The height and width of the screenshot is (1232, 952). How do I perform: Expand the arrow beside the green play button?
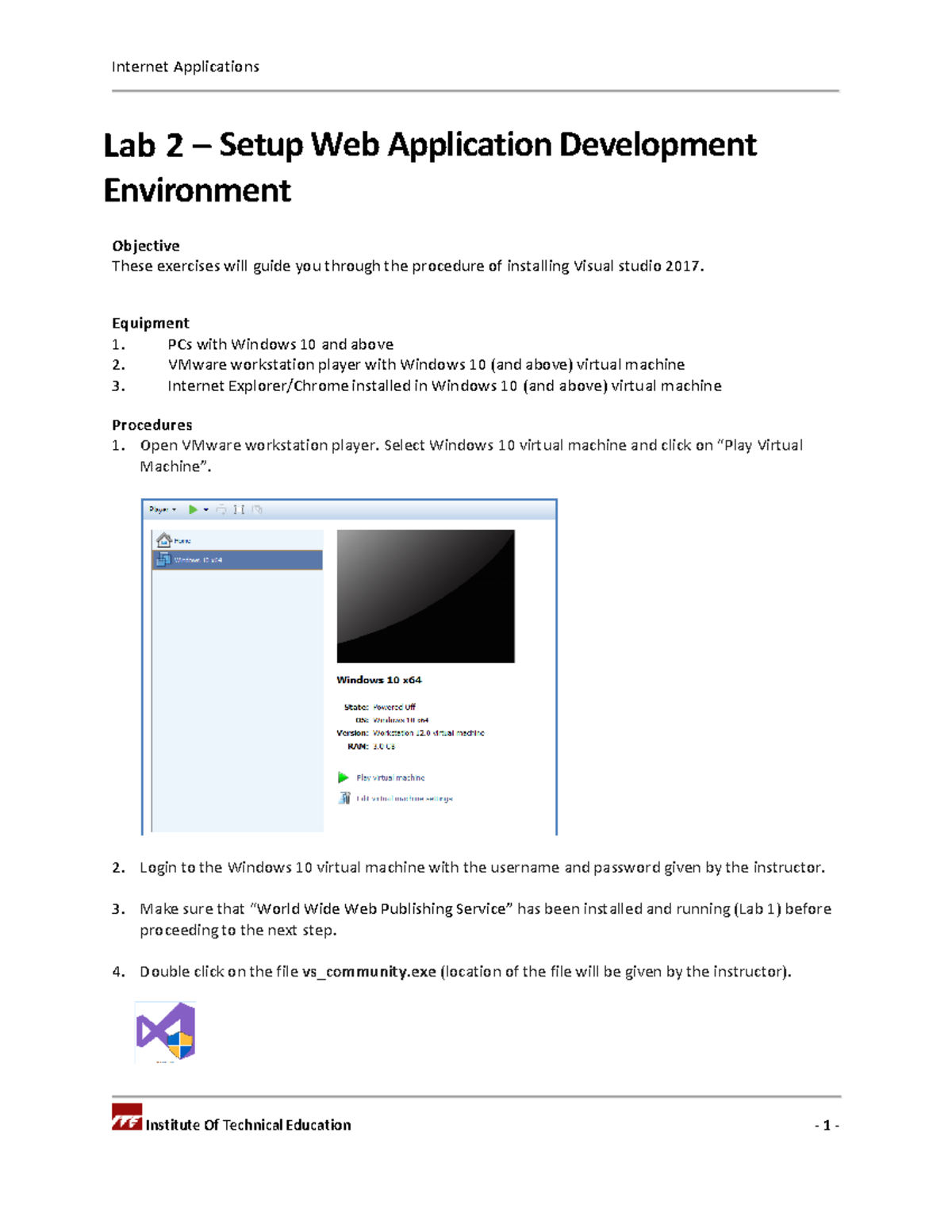205,509
